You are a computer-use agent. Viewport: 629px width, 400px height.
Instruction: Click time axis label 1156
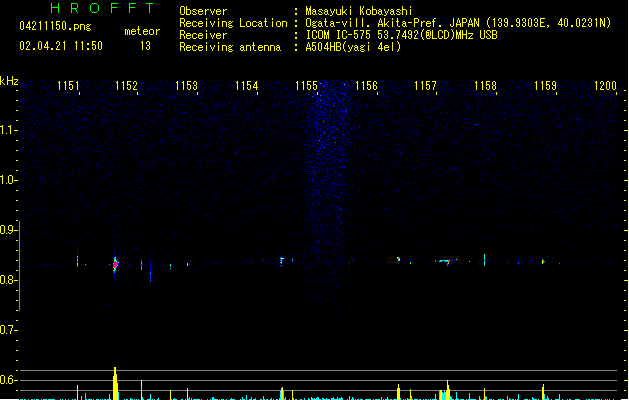366,86
